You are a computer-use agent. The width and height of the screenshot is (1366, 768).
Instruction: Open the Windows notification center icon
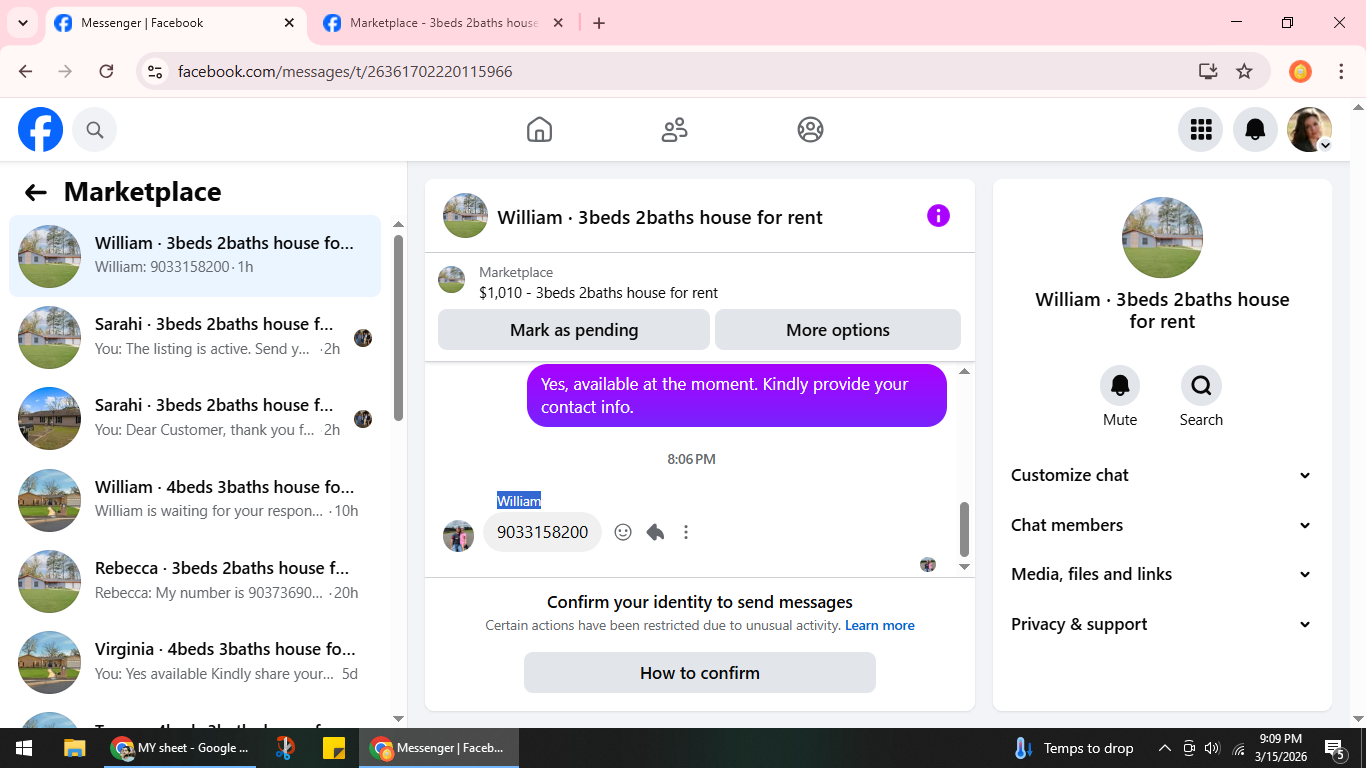click(x=1335, y=748)
